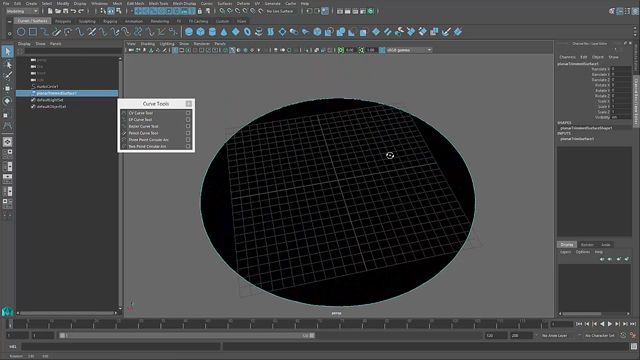Open the Channels menu in Channel Box
The height and width of the screenshot is (360, 640).
[568, 57]
